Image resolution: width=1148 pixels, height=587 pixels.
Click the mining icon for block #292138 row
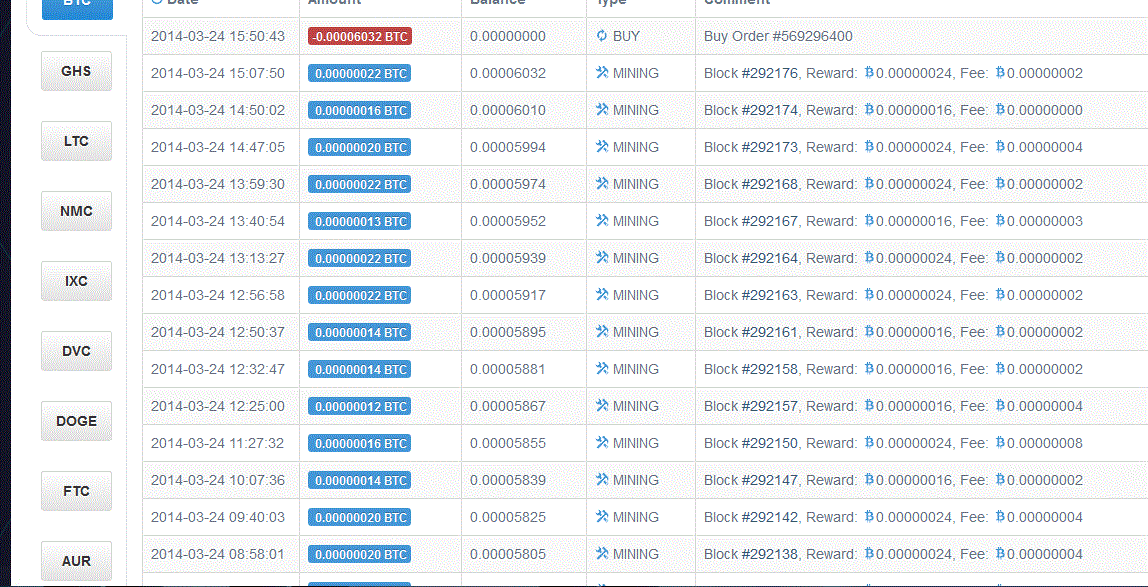pyautogui.click(x=602, y=553)
